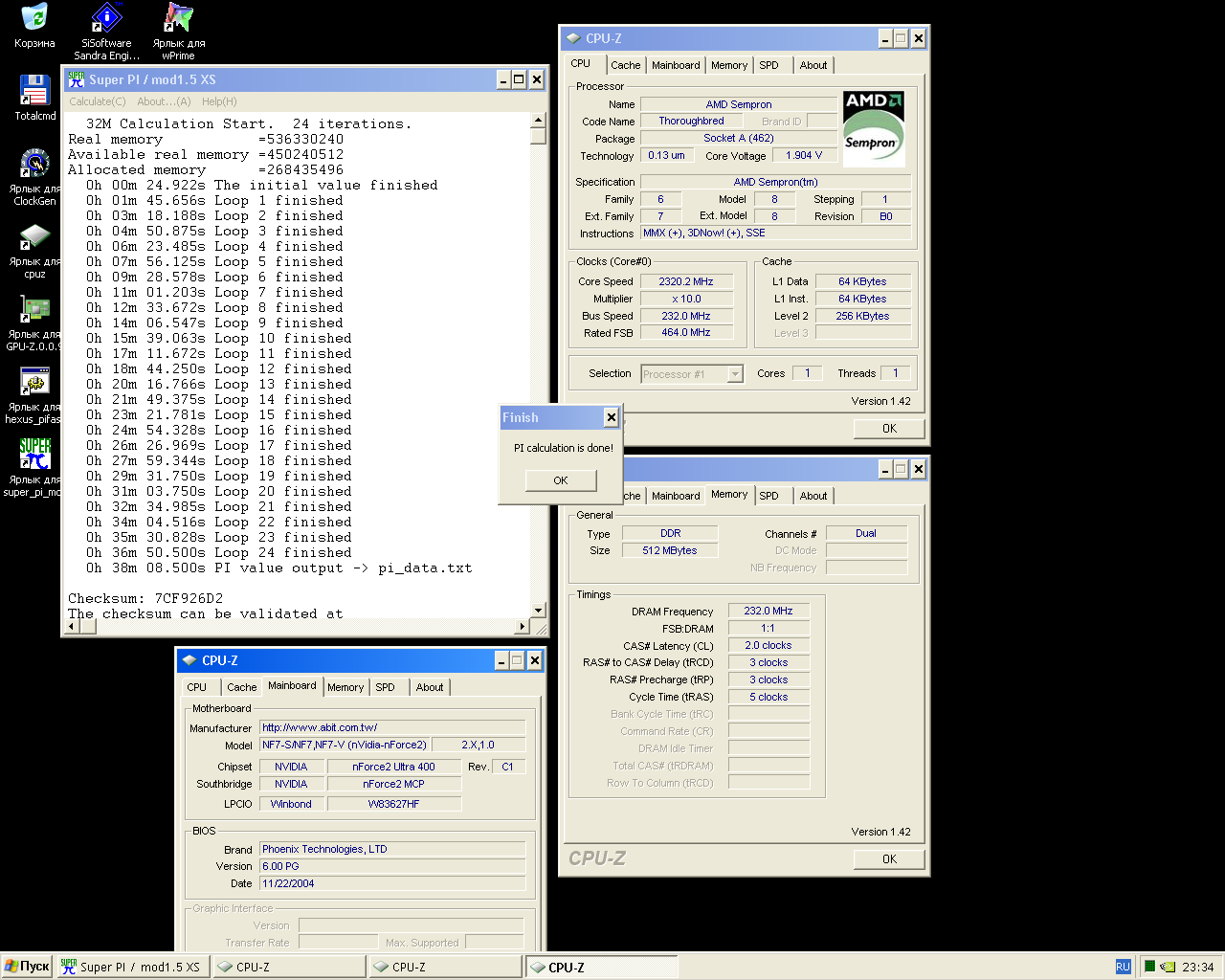Click the chipset value nForce2 Ultra 400
This screenshot has width=1225, height=980.
[393, 767]
